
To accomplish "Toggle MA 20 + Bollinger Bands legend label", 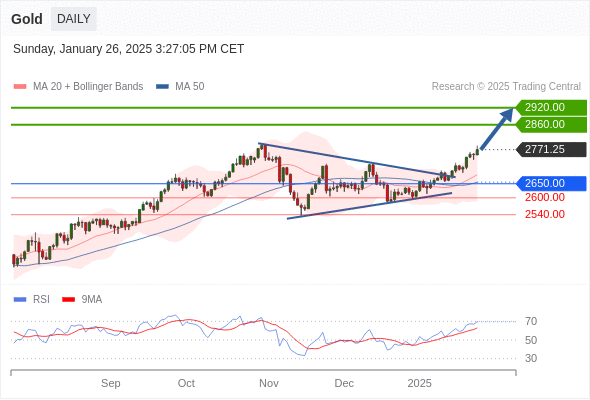I will pos(88,87).
